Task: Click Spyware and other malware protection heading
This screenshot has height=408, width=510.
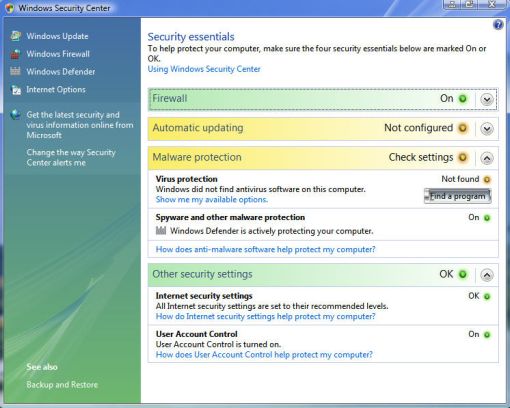Action: 230,217
